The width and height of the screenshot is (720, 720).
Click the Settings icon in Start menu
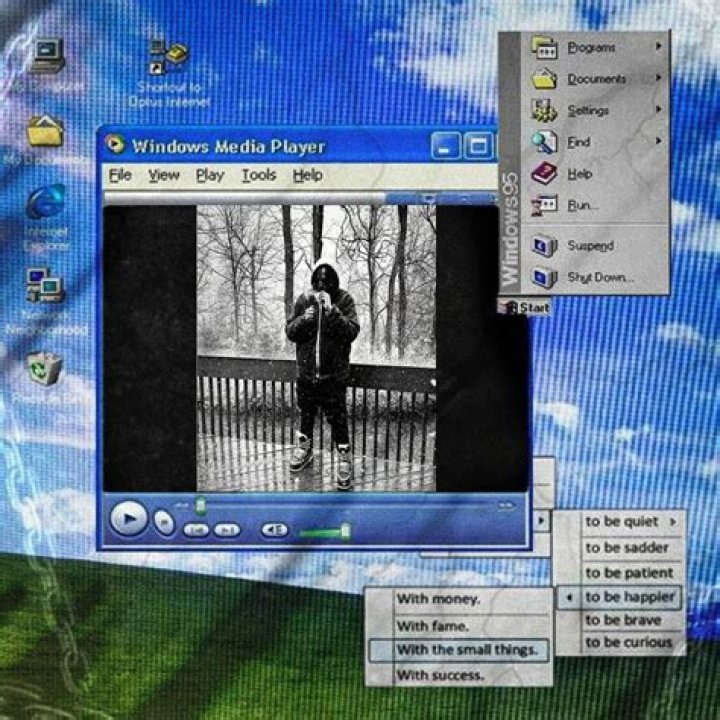click(545, 111)
